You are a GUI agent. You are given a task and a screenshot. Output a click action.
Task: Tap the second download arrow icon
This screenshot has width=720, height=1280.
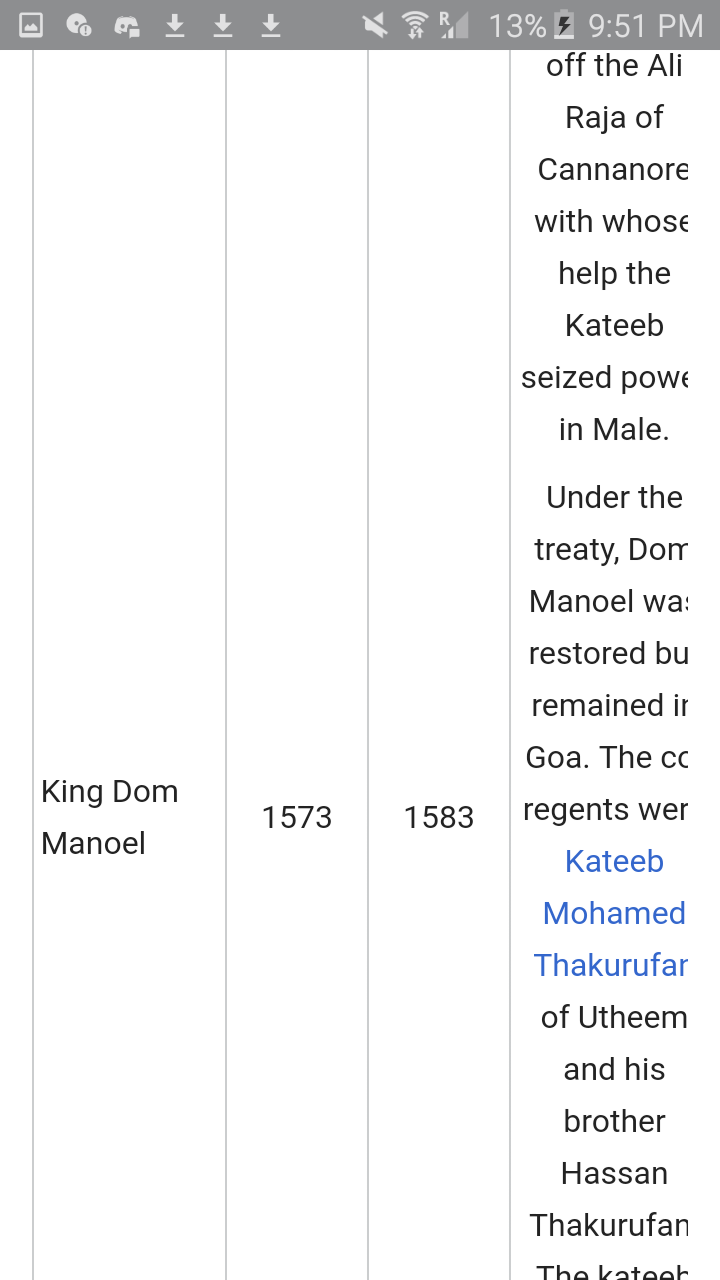223,25
